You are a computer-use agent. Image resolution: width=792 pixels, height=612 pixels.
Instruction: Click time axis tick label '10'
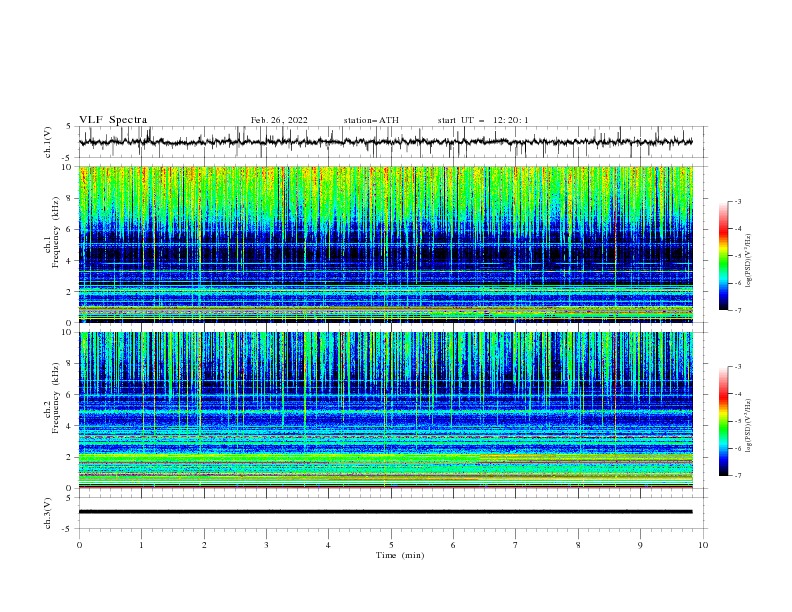pyautogui.click(x=703, y=545)
